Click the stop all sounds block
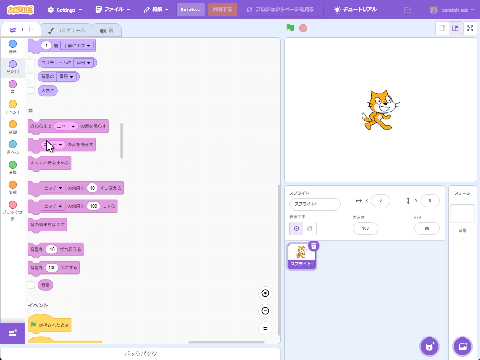This screenshot has height=360, width=480. [50, 163]
